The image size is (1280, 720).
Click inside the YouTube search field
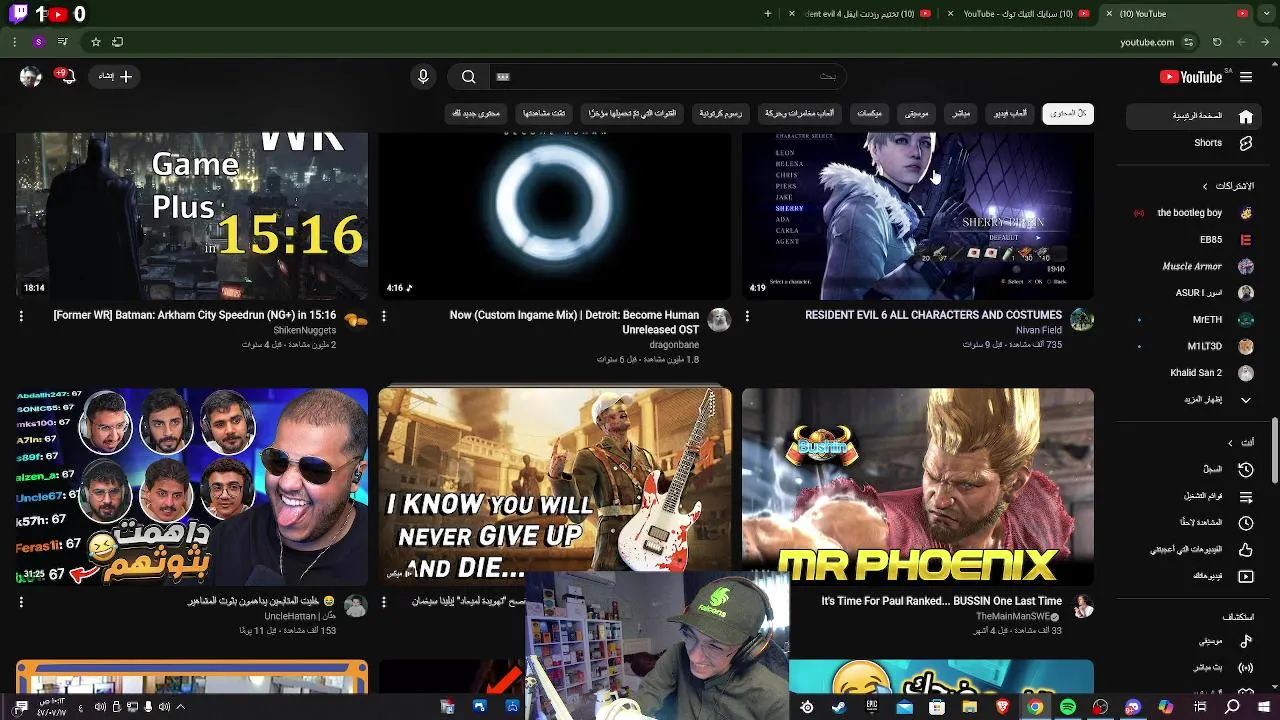(665, 77)
